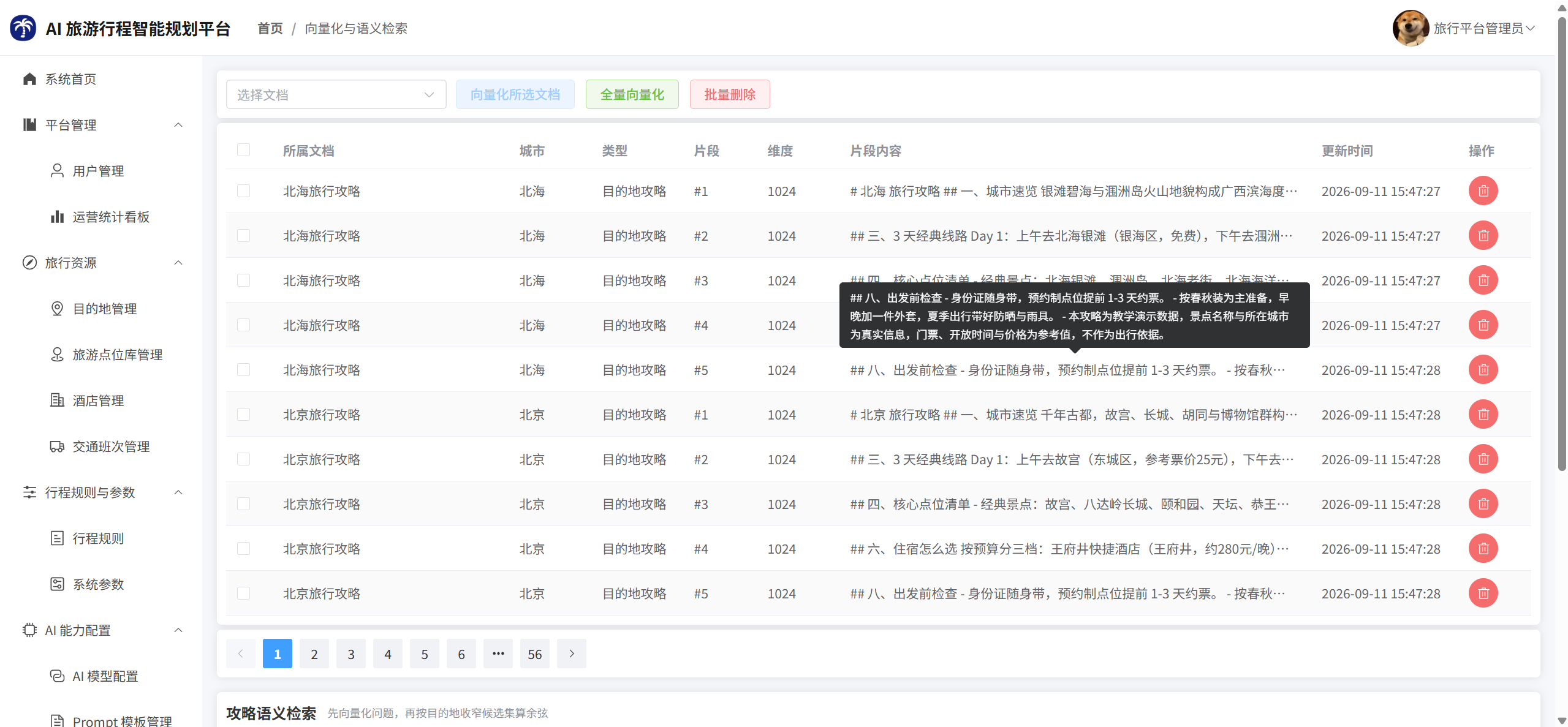1568x727 pixels.
Task: Go to the next page arrow
Action: 571,654
